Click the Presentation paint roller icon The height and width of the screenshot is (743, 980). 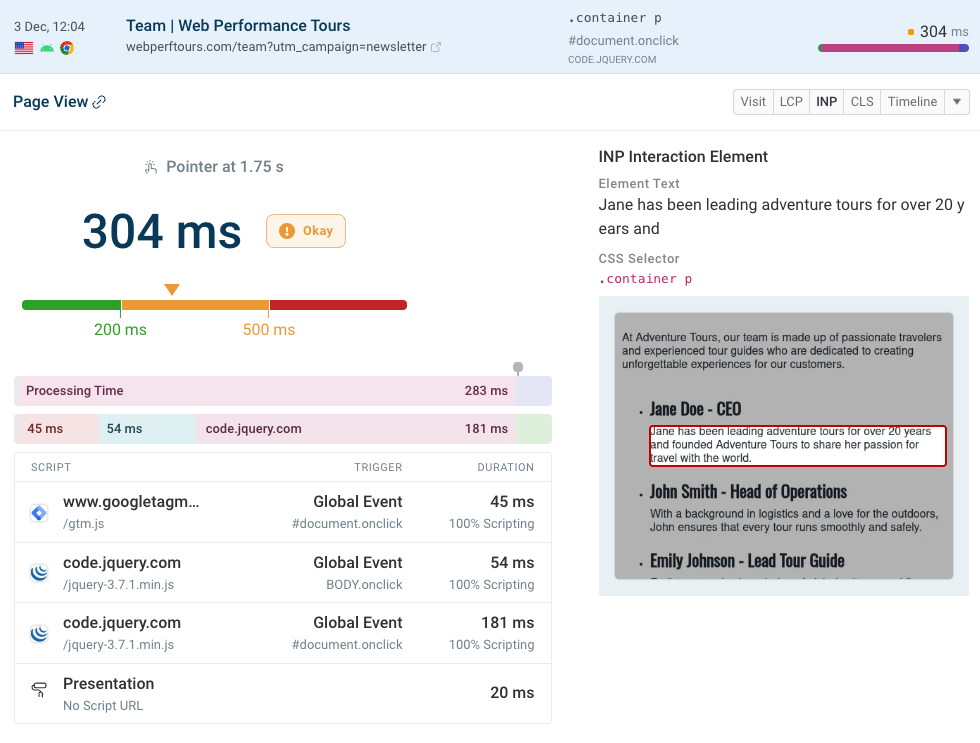pos(39,693)
